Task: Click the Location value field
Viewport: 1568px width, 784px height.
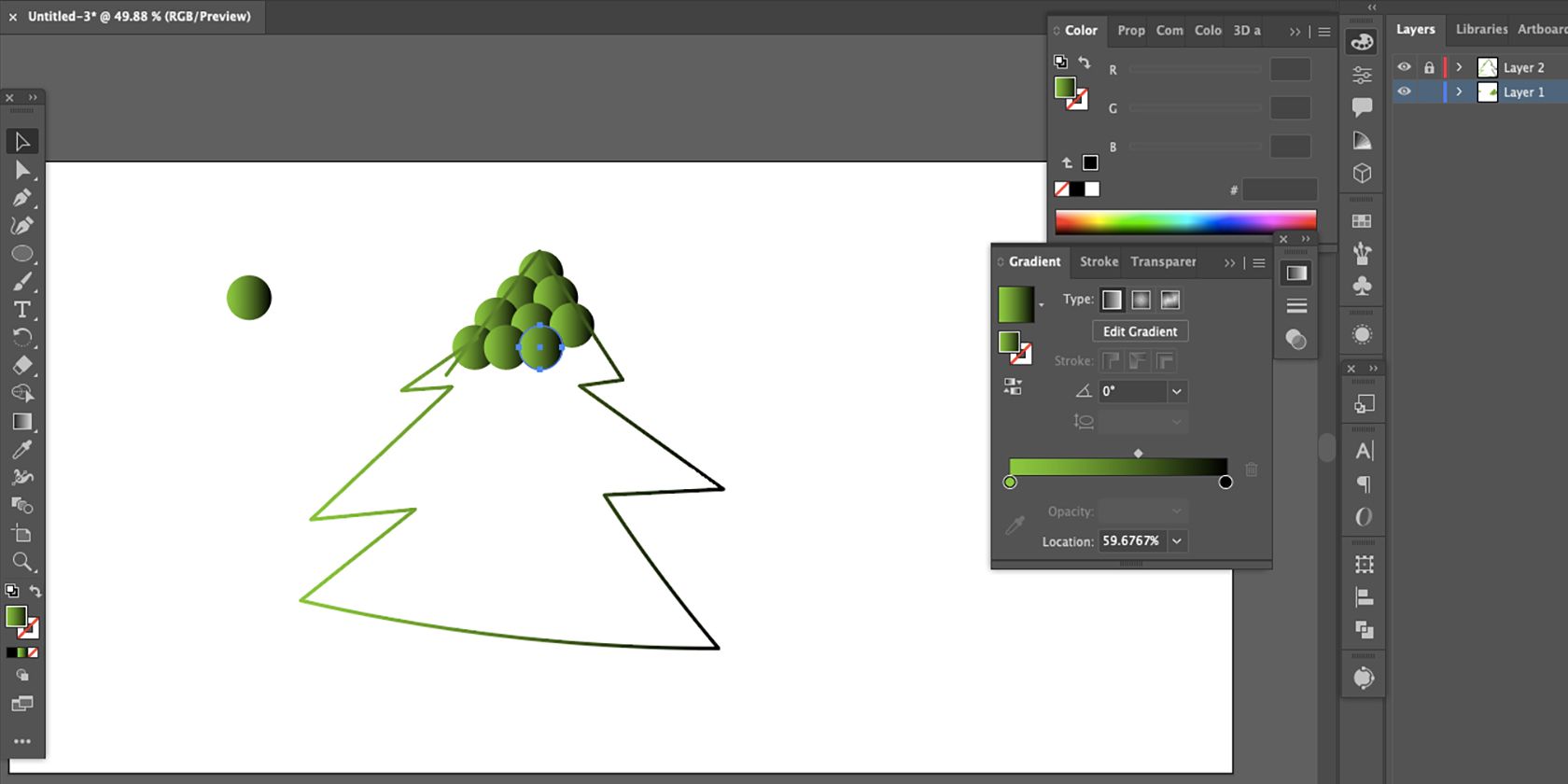Action: click(x=1132, y=540)
